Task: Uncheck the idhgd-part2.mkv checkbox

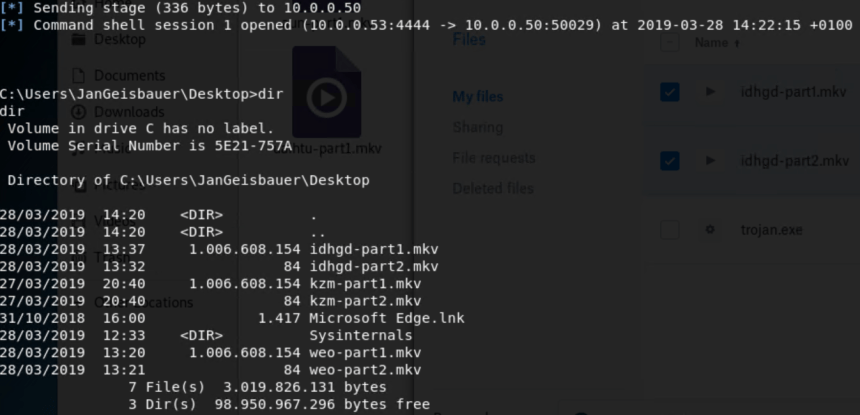Action: pos(670,161)
